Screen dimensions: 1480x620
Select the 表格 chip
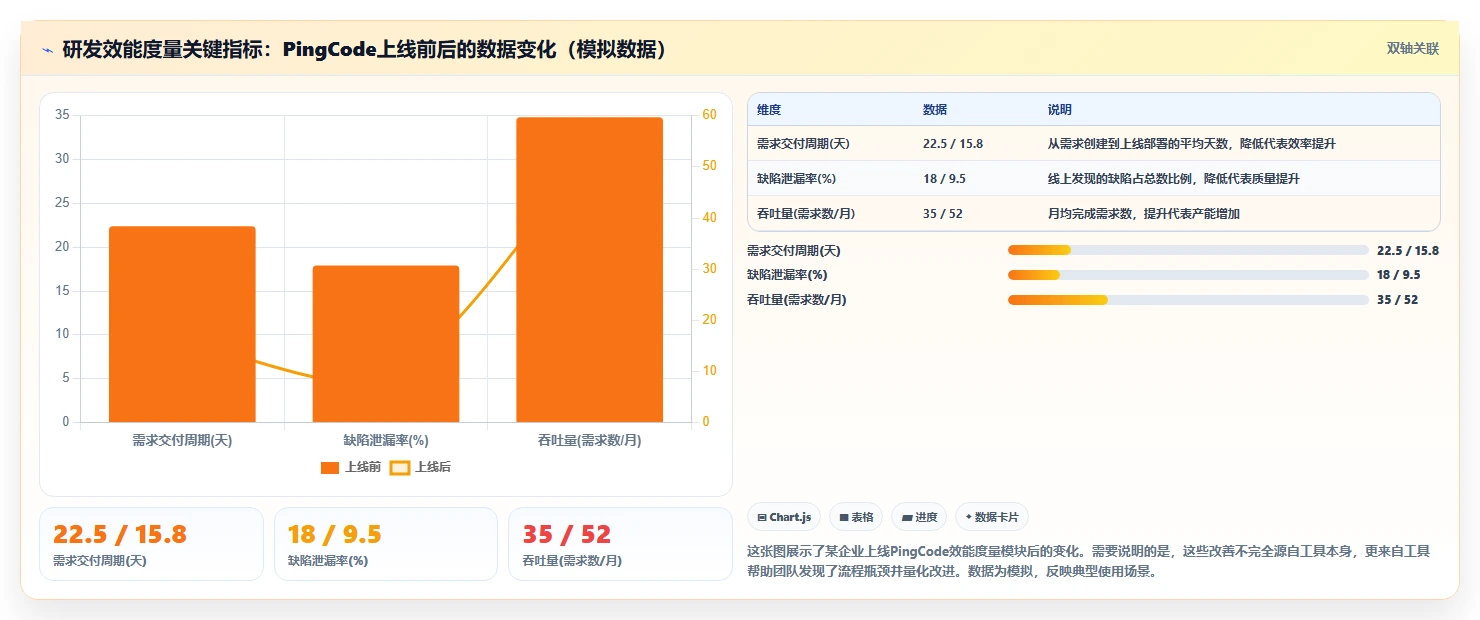coord(856,517)
